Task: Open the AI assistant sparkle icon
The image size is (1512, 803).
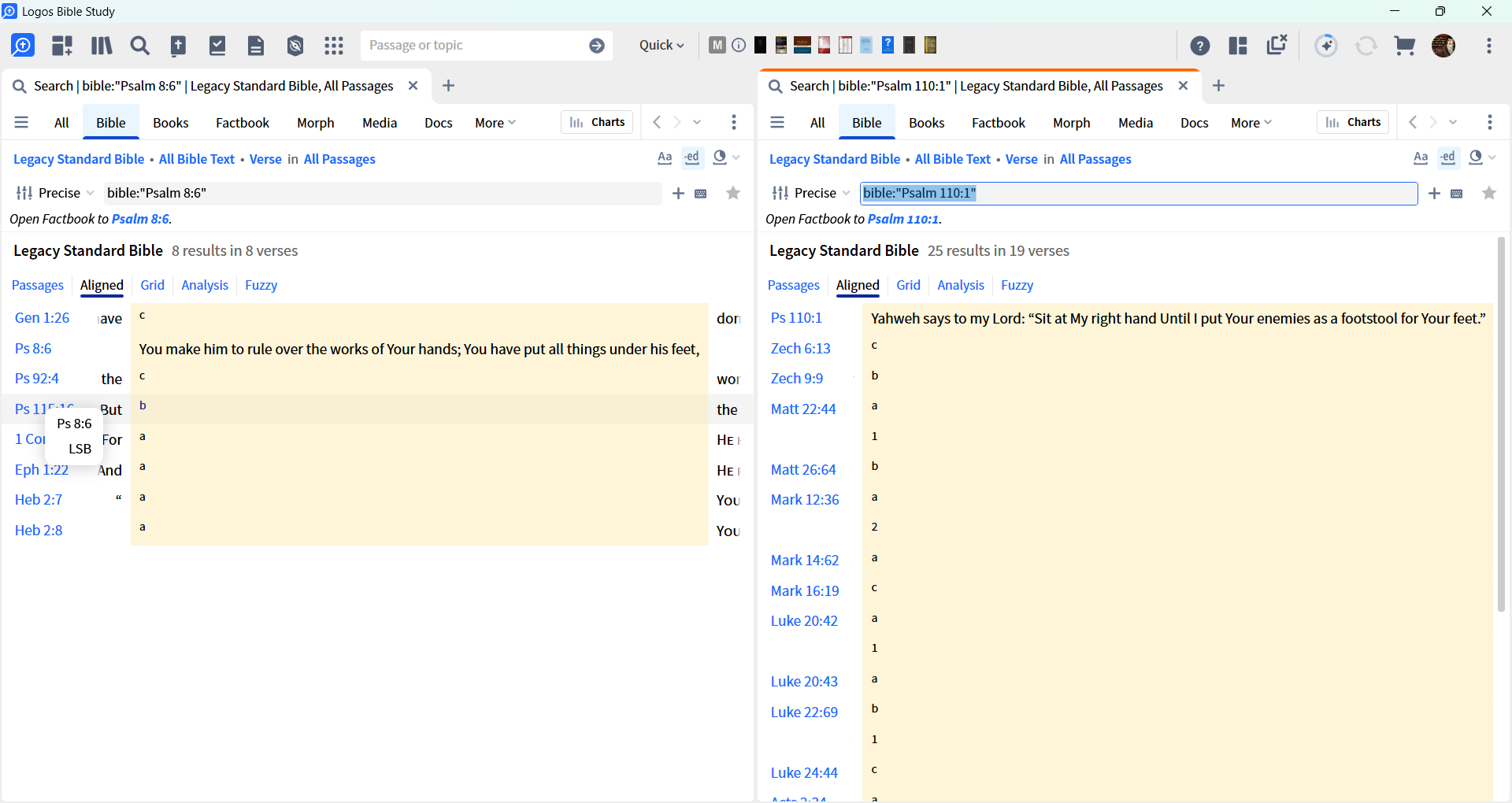Action: tap(1326, 46)
